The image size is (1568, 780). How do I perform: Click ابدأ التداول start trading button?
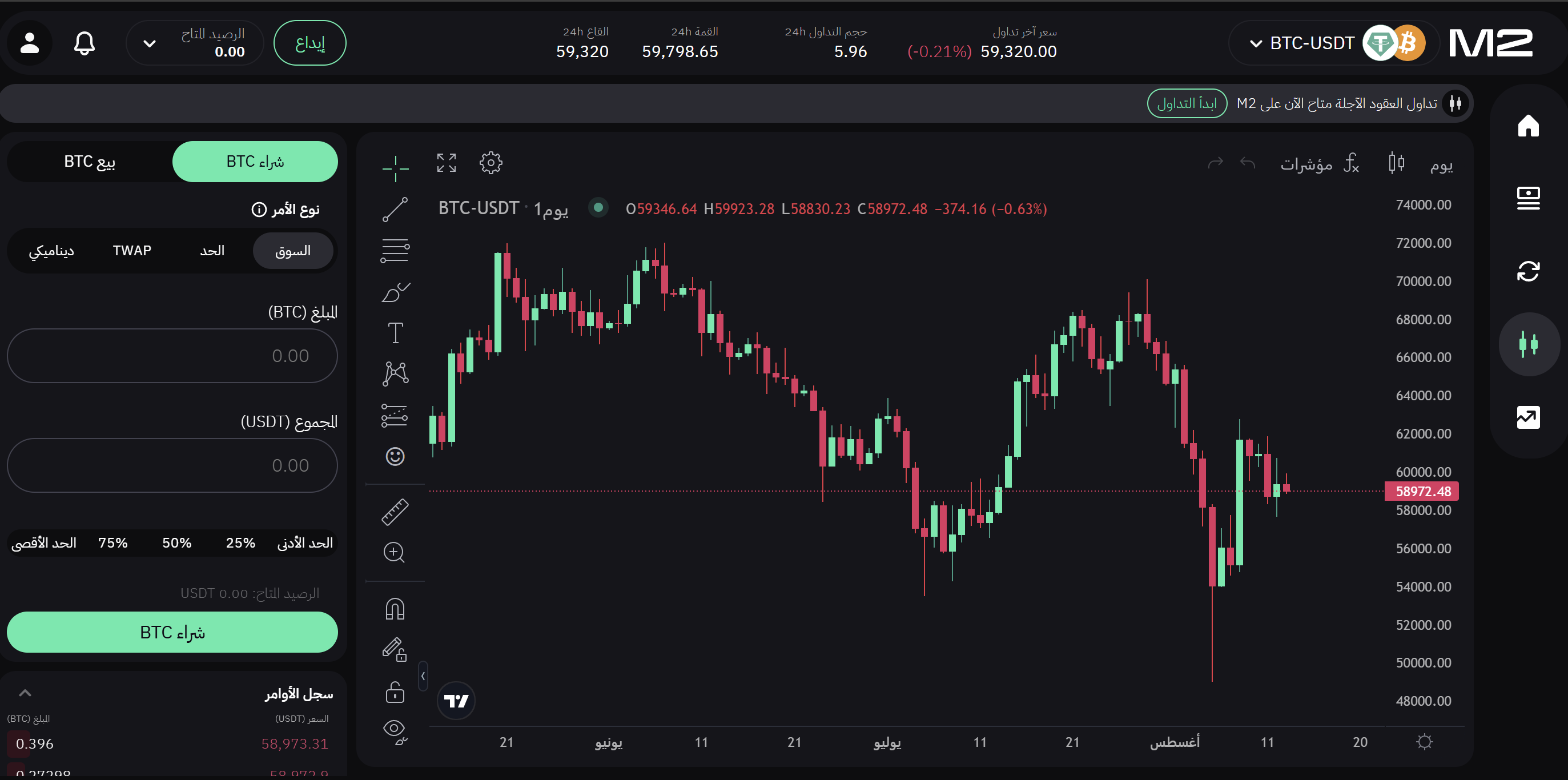pyautogui.click(x=1187, y=103)
